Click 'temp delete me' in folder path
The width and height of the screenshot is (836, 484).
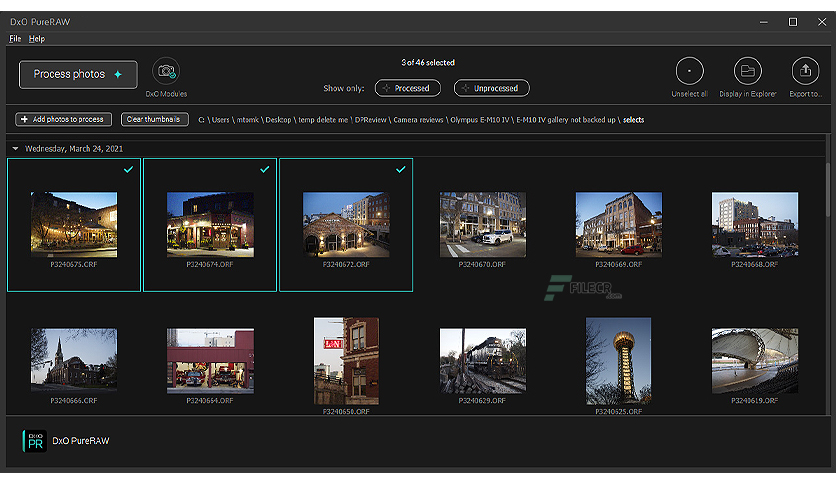click(x=323, y=120)
